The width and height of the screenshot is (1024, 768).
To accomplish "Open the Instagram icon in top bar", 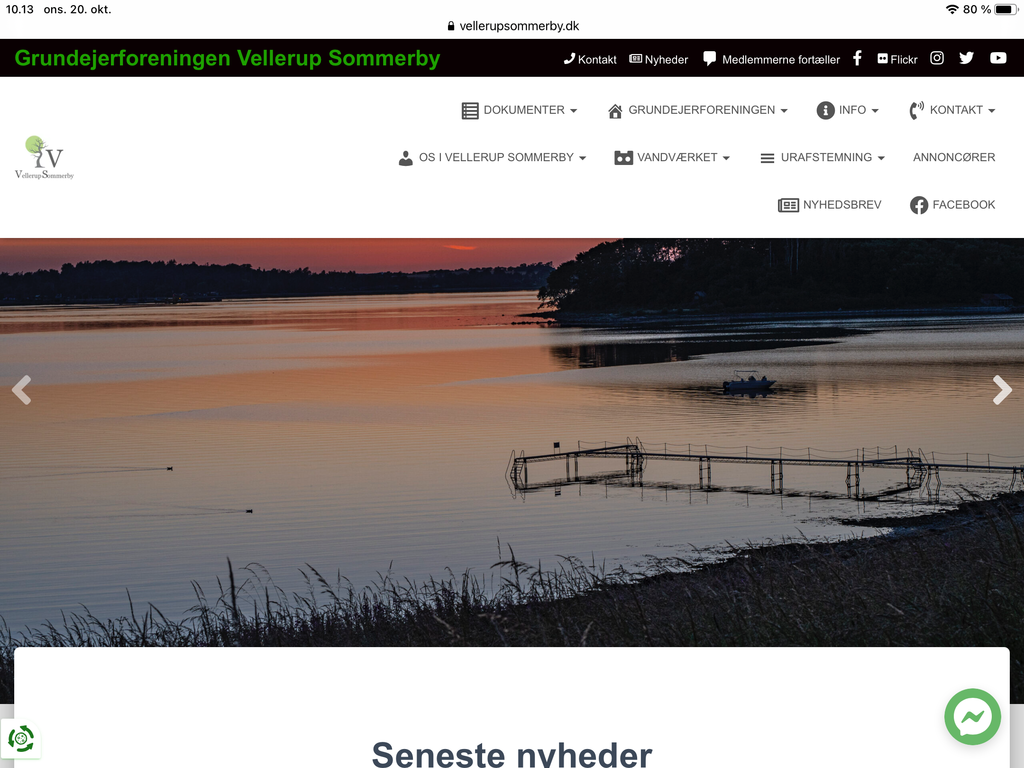I will (936, 58).
